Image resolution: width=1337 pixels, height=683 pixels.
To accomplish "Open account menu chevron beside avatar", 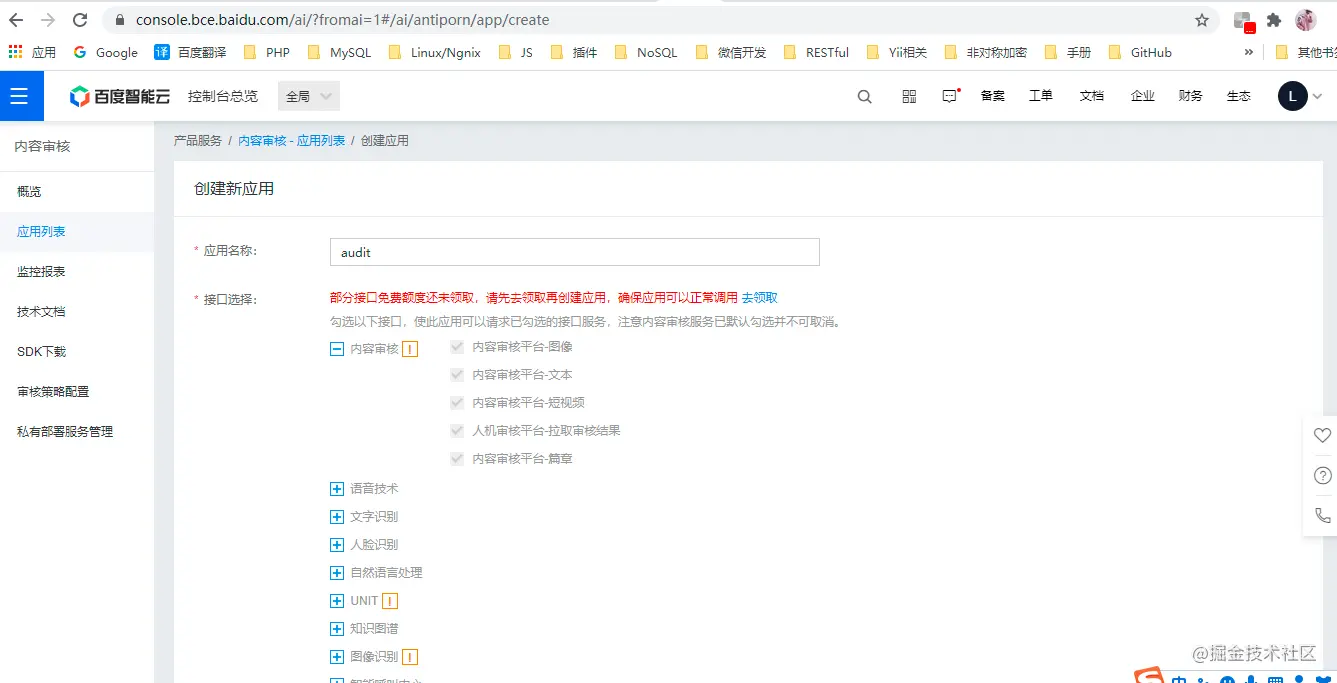I will tap(1318, 97).
